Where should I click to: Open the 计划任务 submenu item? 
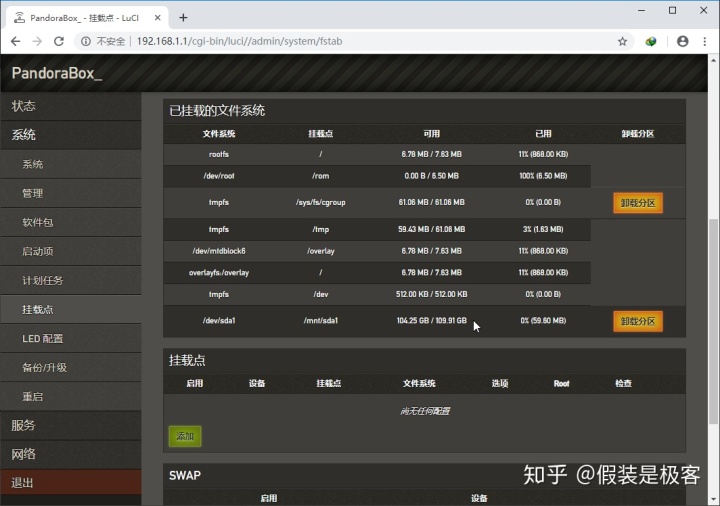[71, 280]
